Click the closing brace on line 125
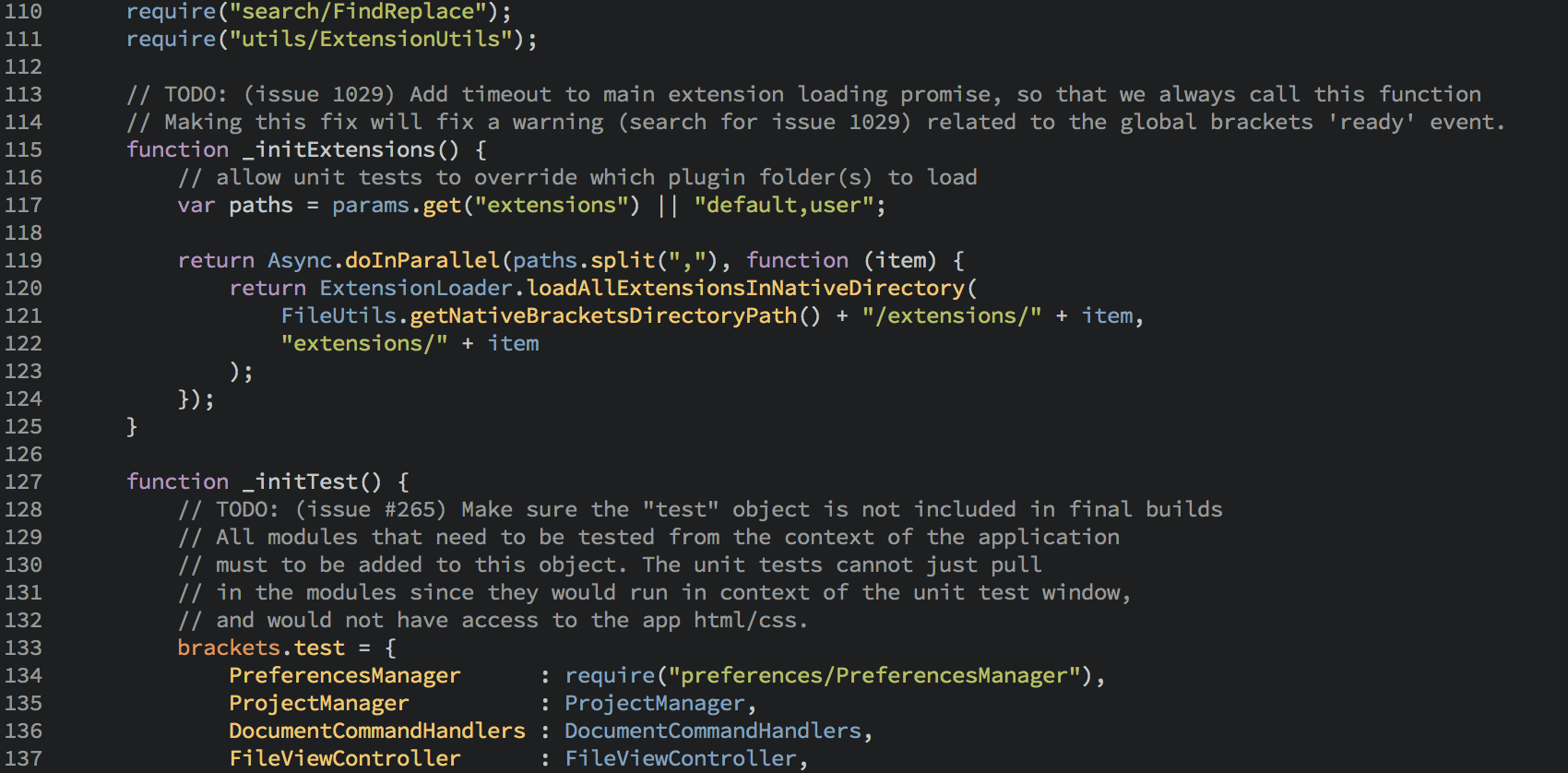This screenshot has height=773, width=1568. pos(132,426)
